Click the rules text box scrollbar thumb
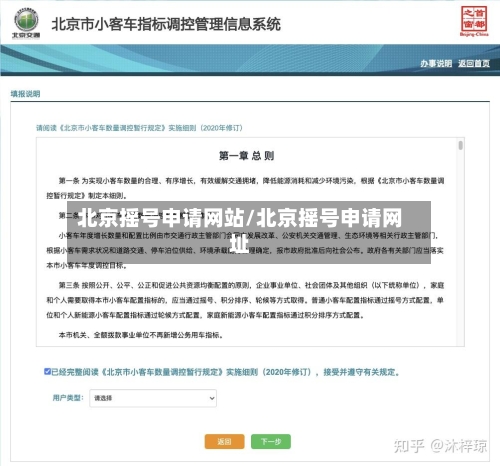This screenshot has width=500, height=466. (460, 145)
